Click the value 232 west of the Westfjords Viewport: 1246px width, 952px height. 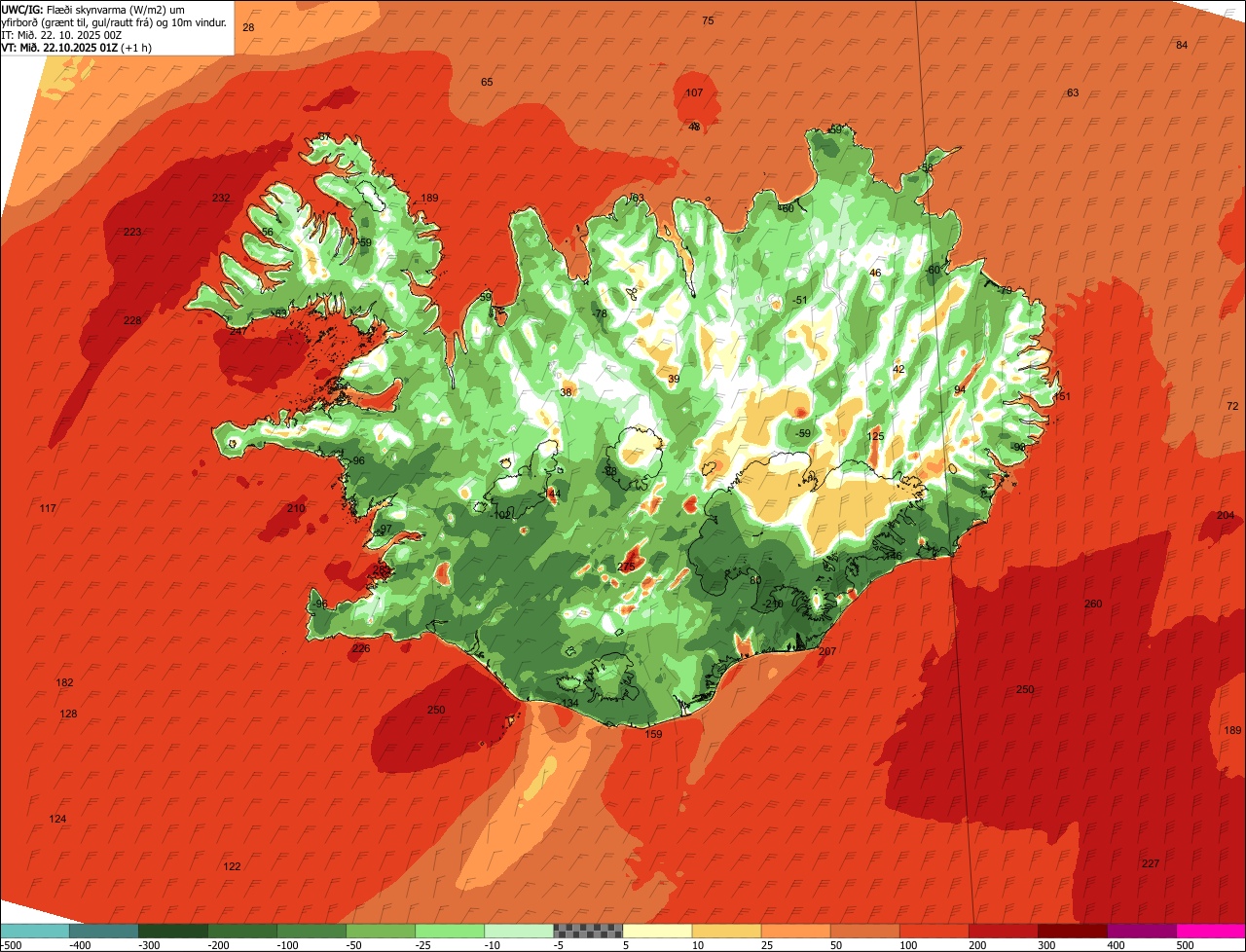[x=221, y=198]
